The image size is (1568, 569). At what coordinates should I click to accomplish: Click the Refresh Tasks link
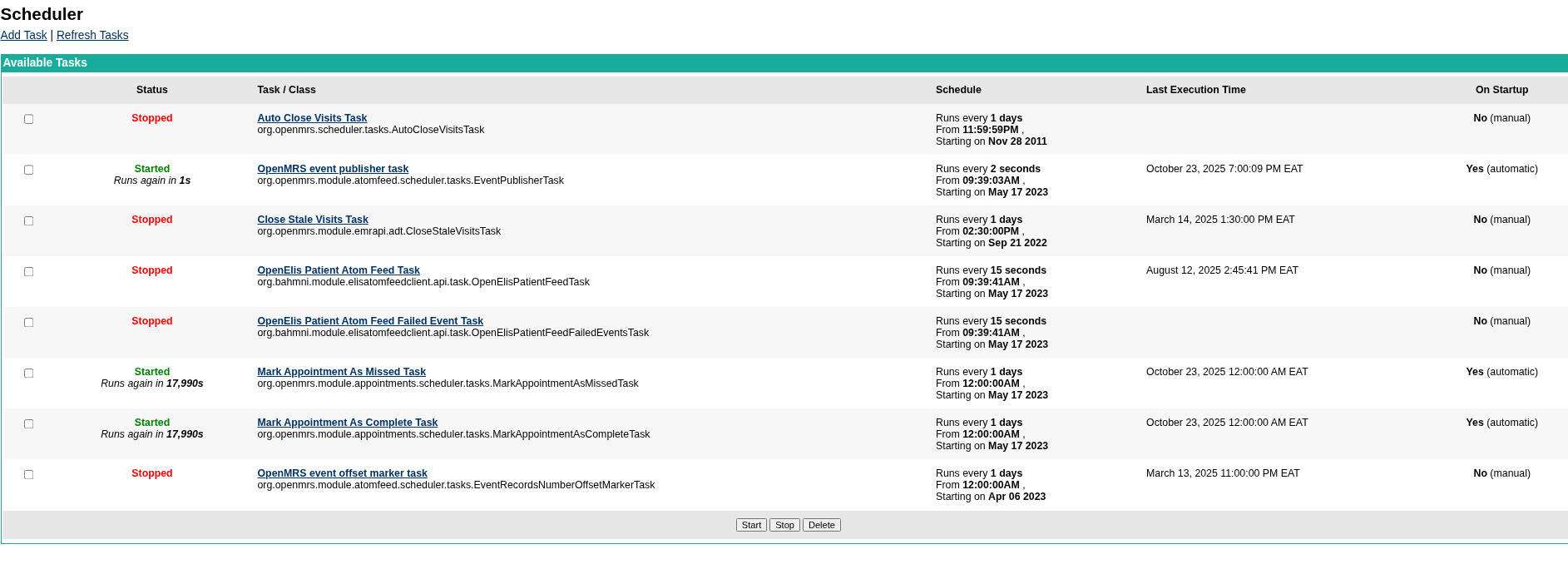click(92, 35)
